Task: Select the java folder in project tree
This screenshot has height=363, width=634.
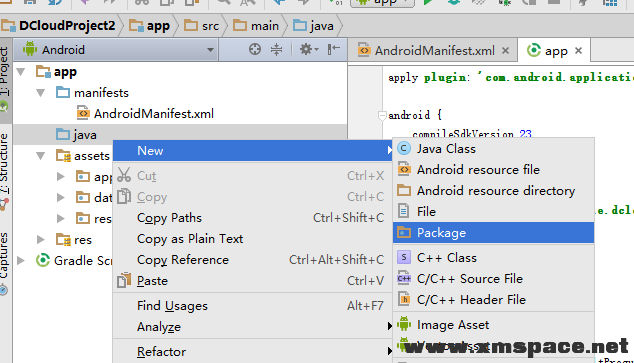Action: pyautogui.click(x=85, y=135)
